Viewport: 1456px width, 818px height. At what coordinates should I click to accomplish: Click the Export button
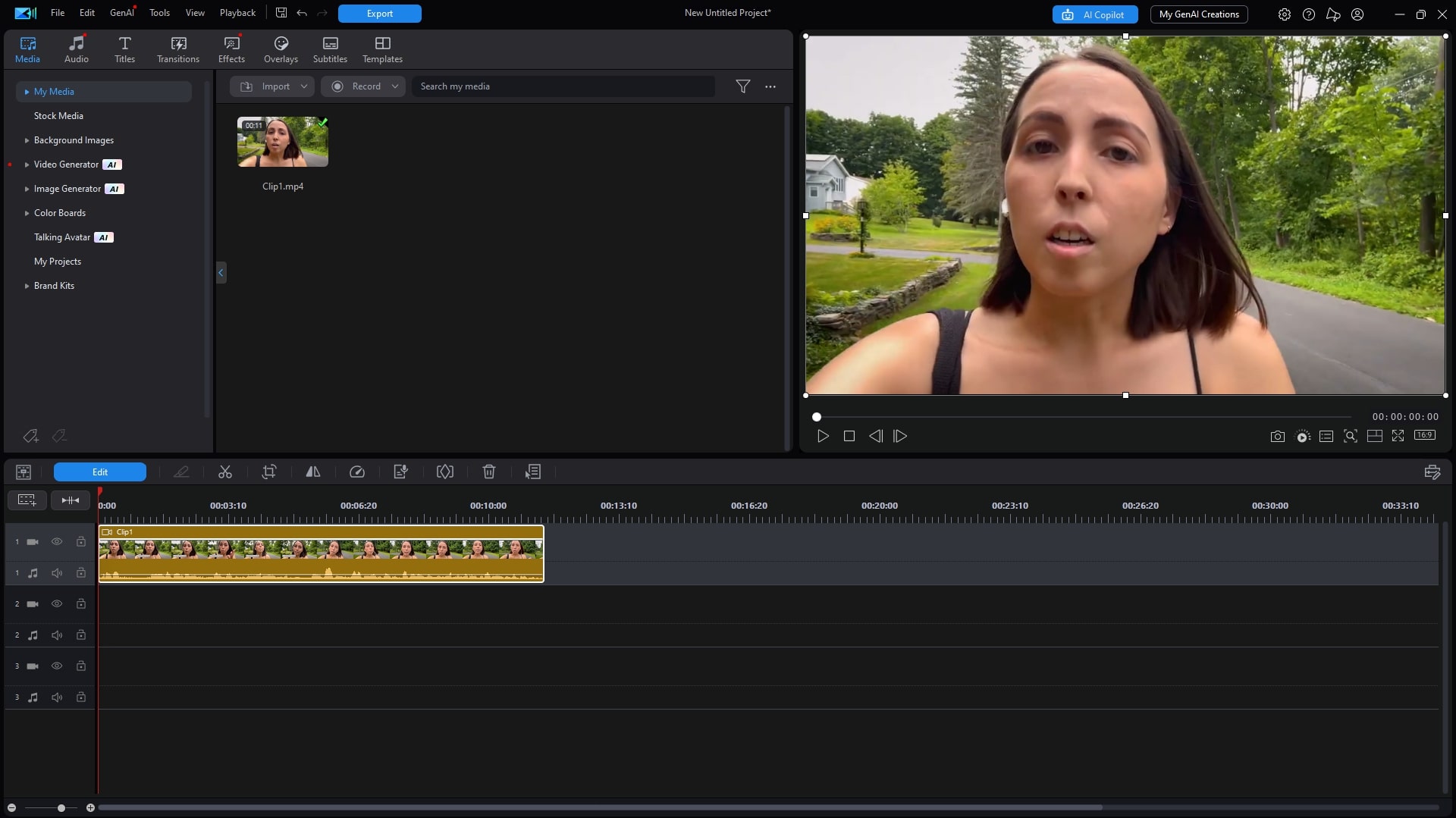tap(379, 13)
